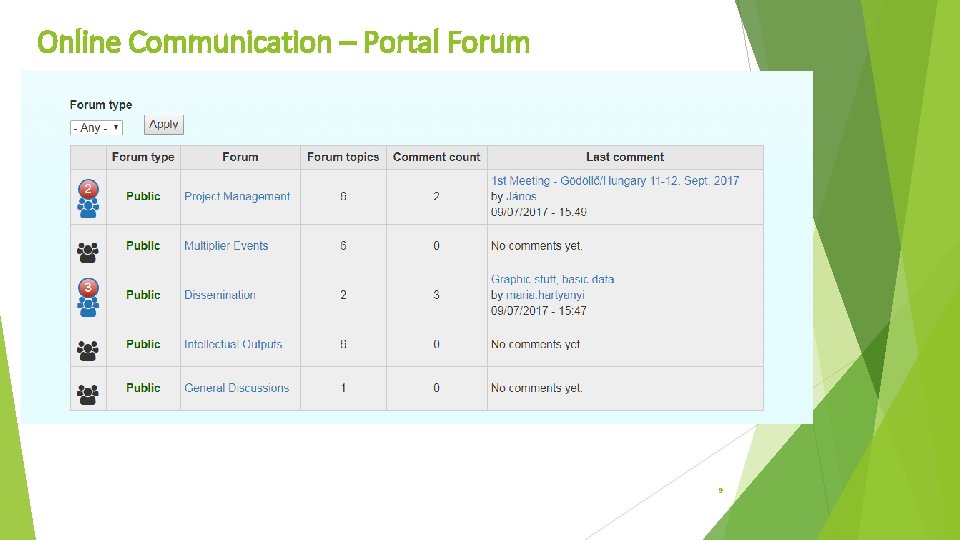Click the Comment count column header
The width and height of the screenshot is (960, 540).
(x=437, y=157)
